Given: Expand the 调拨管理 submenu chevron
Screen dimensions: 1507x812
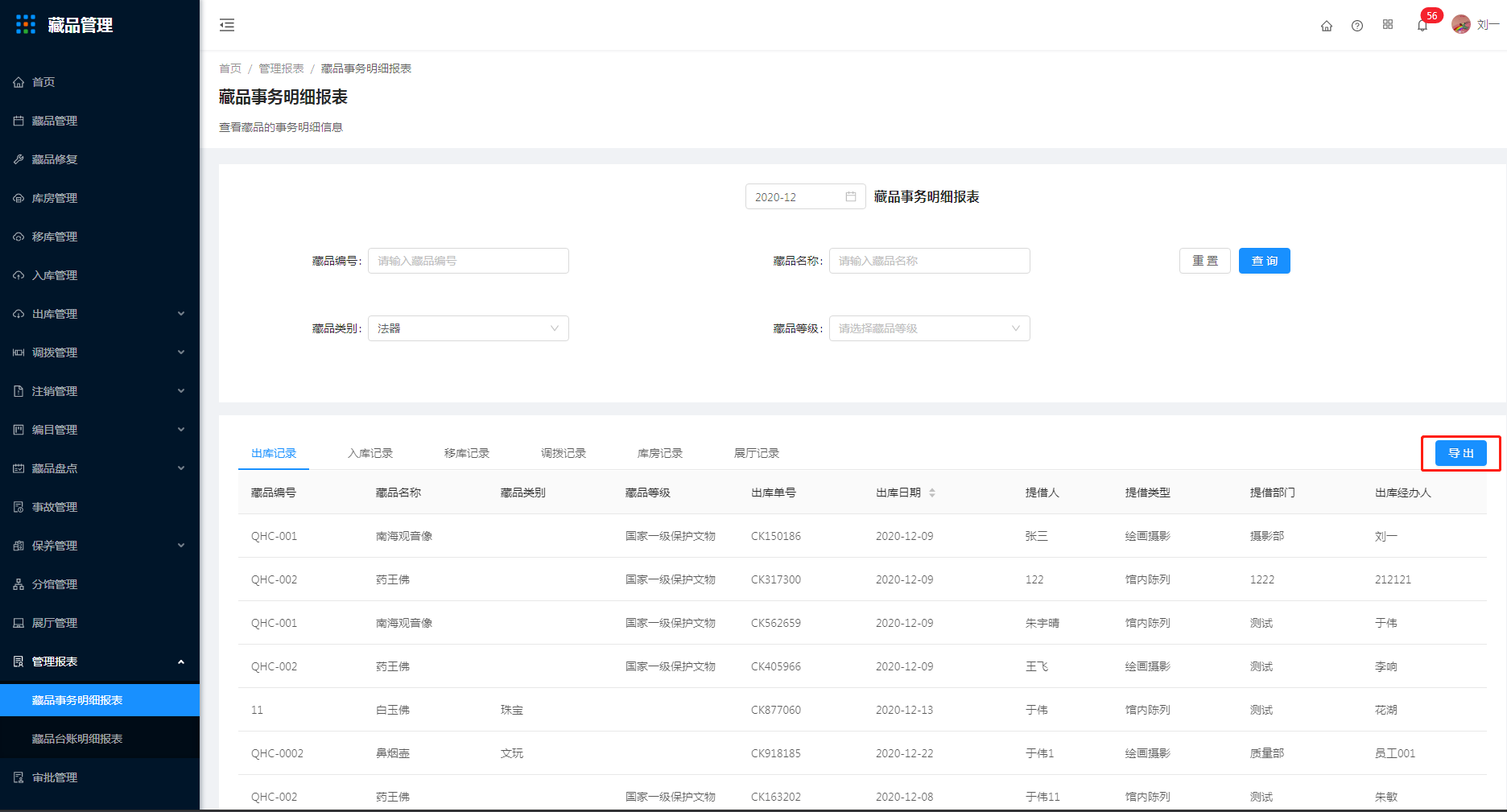Looking at the screenshot, I should point(181,352).
